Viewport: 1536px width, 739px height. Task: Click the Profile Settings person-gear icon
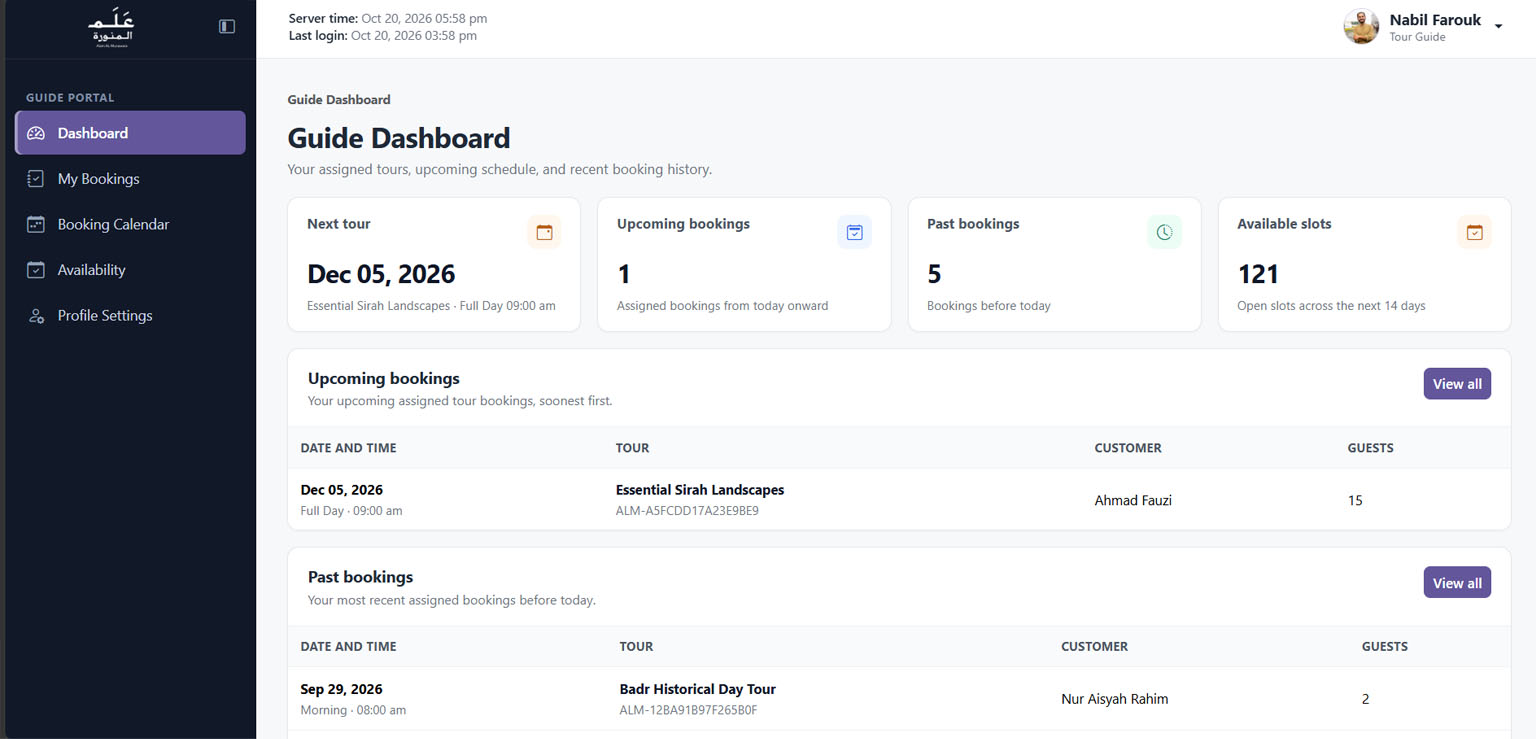click(36, 315)
